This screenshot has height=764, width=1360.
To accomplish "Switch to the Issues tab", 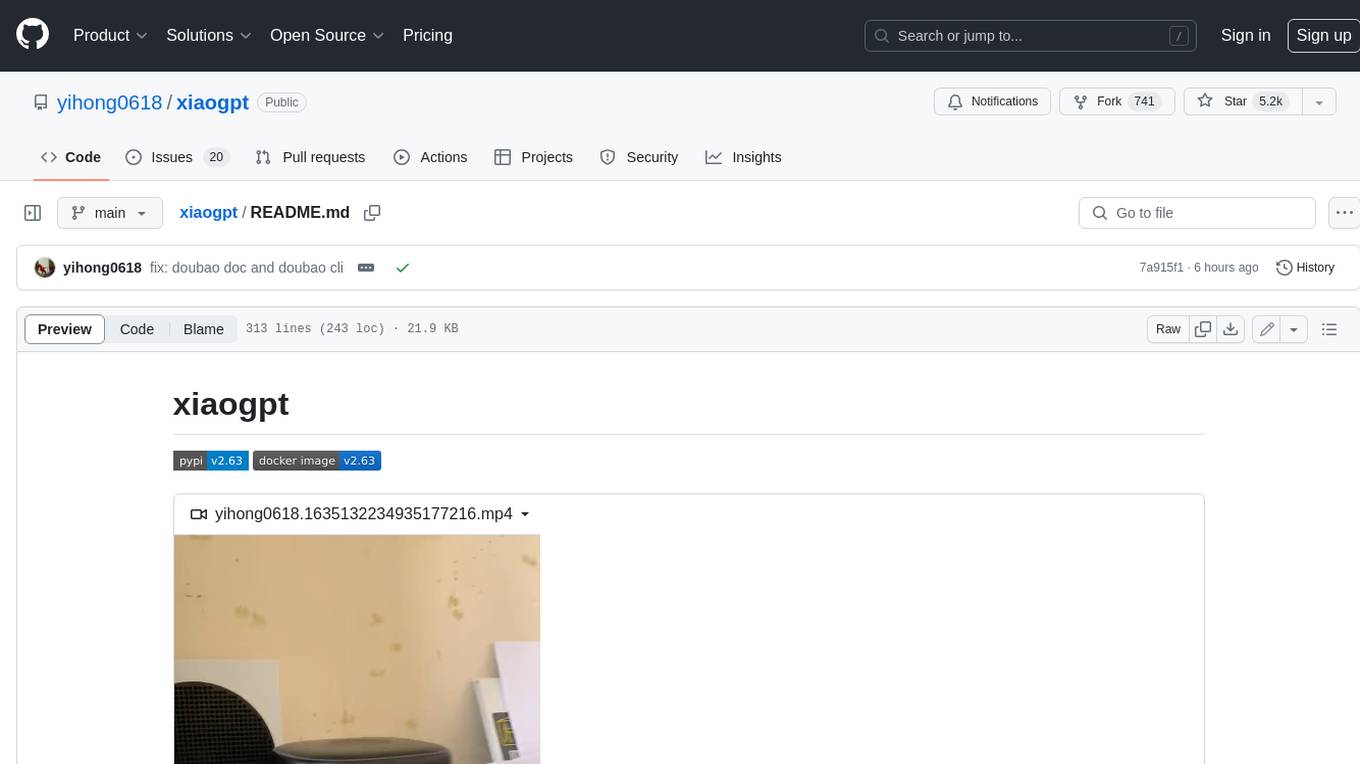I will 177,157.
